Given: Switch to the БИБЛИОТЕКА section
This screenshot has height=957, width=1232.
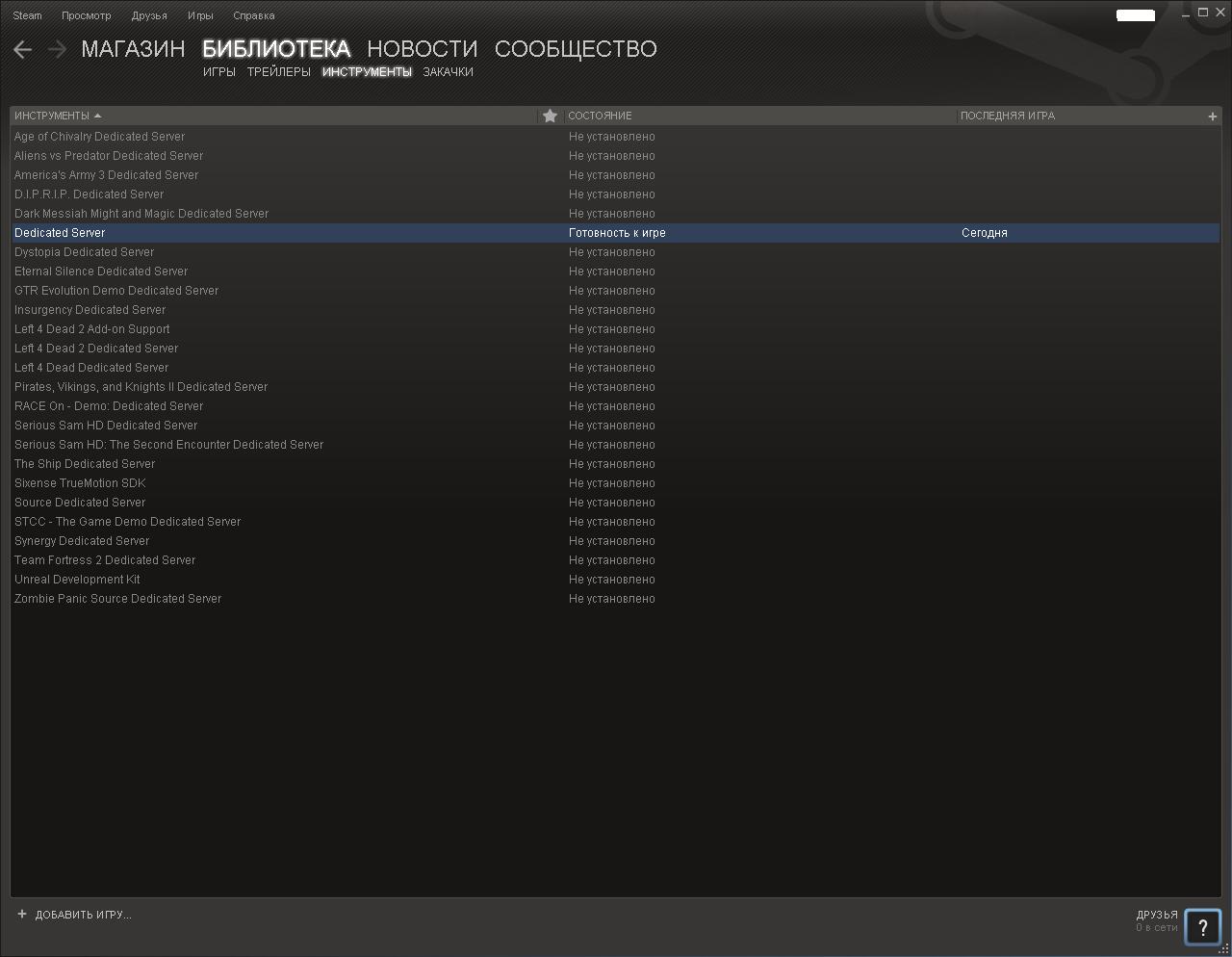Looking at the screenshot, I should (276, 49).
